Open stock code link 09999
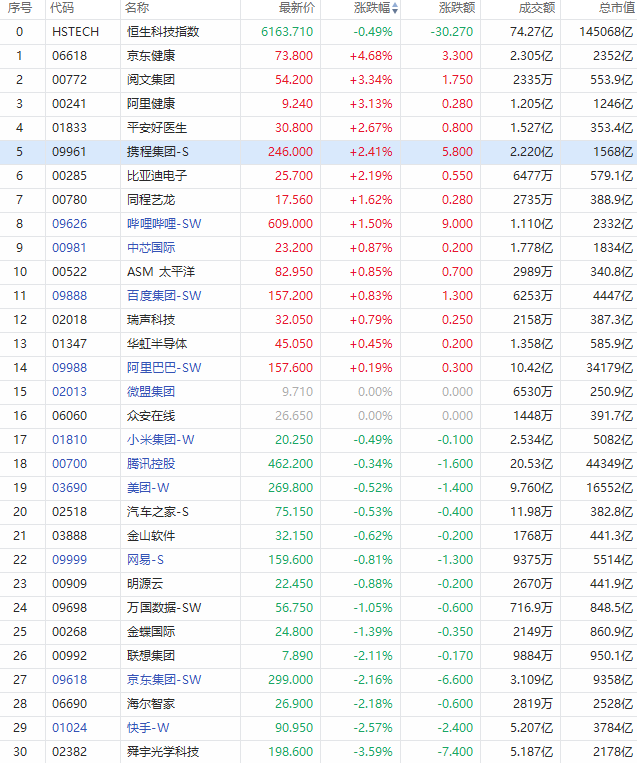 pyautogui.click(x=70, y=560)
